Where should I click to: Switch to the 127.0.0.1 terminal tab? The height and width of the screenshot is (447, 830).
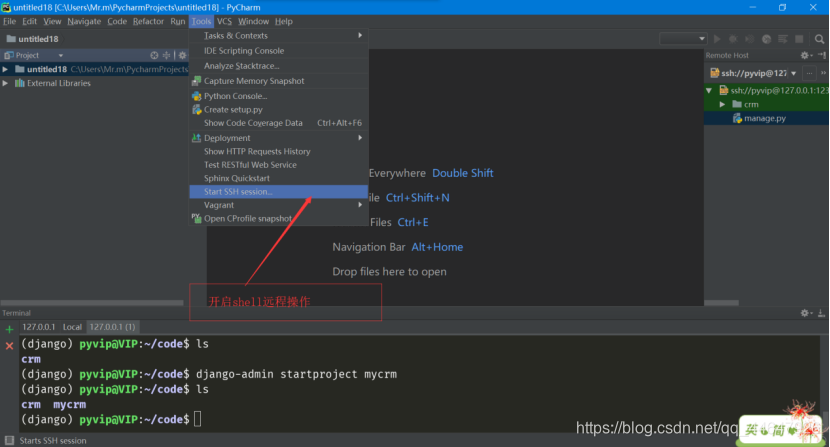pyautogui.click(x=39, y=327)
